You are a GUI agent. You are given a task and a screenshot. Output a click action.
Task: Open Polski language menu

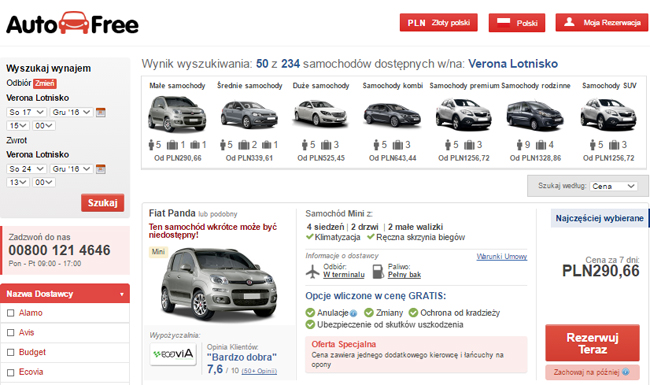pos(517,22)
